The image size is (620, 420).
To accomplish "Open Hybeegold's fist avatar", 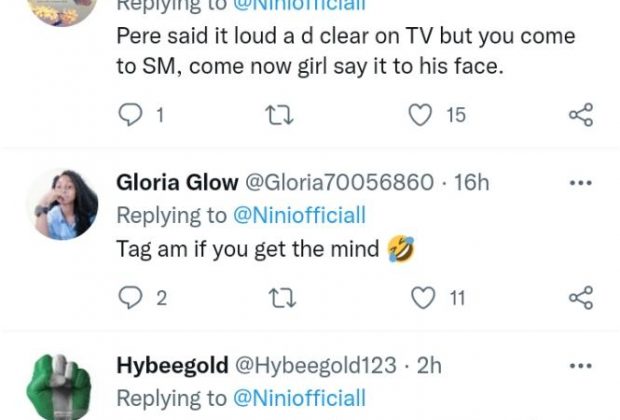I will pos(62,385).
